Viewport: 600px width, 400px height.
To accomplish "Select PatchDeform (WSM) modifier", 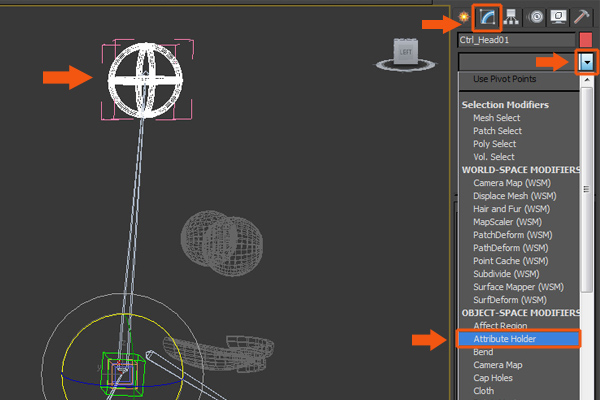I will (513, 235).
